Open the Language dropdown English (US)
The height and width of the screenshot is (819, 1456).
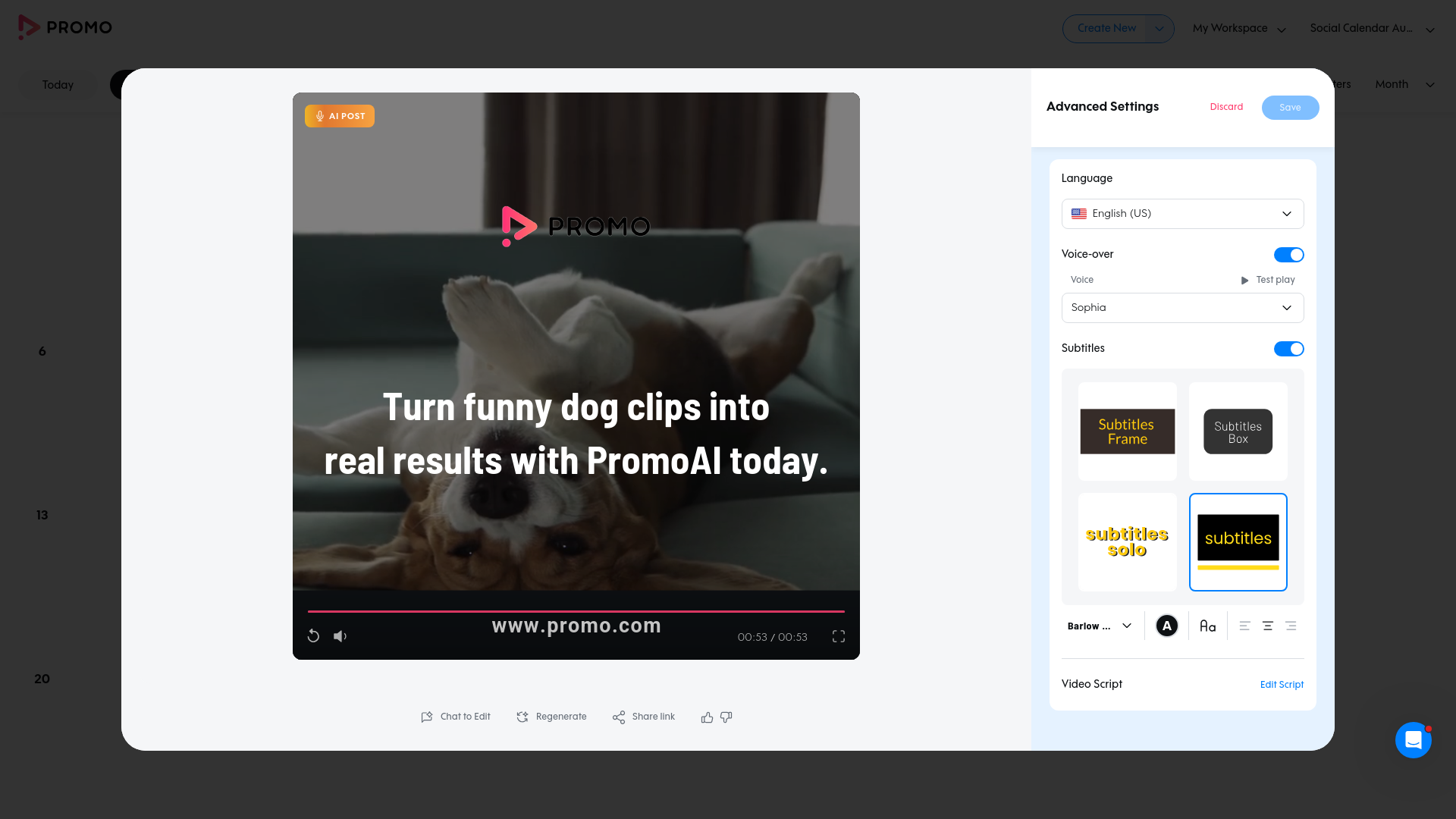1182,214
